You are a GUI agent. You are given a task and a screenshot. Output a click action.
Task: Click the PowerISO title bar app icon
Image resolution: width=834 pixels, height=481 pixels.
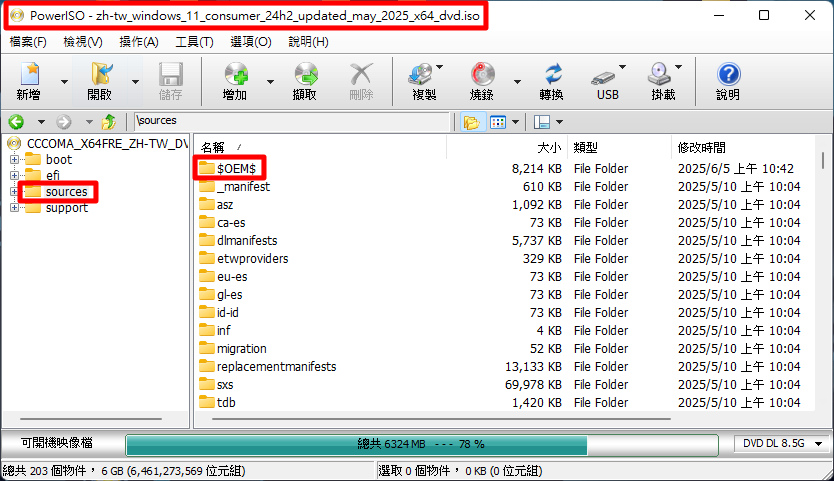[x=17, y=15]
